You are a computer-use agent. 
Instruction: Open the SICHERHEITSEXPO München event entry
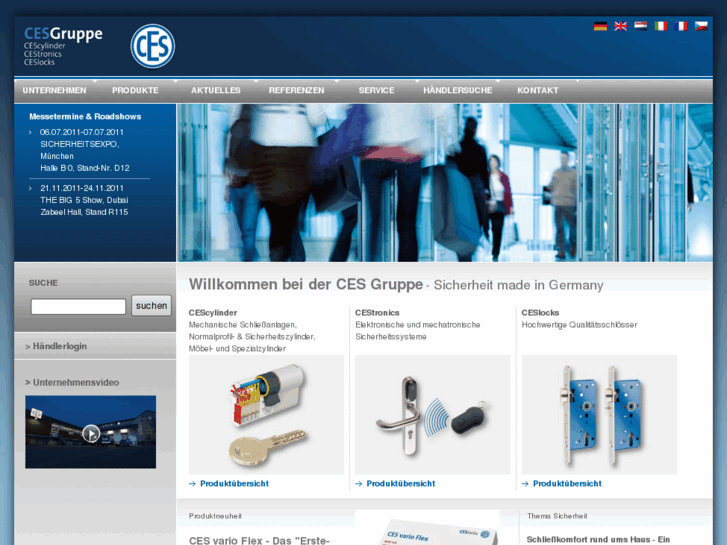click(84, 150)
